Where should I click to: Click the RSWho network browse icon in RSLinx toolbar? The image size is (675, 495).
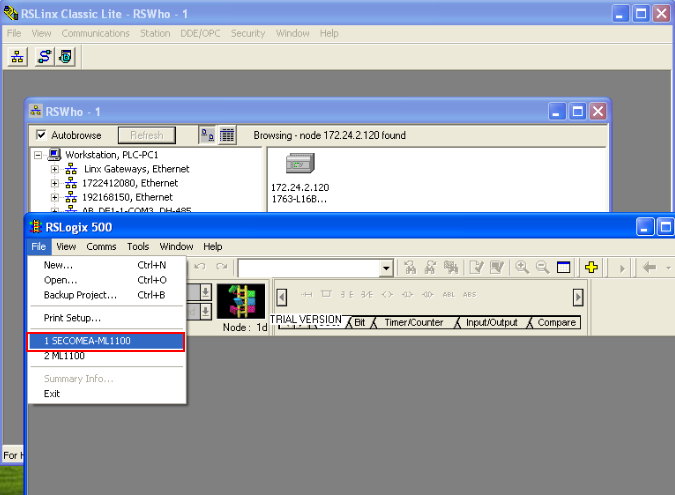coord(18,56)
